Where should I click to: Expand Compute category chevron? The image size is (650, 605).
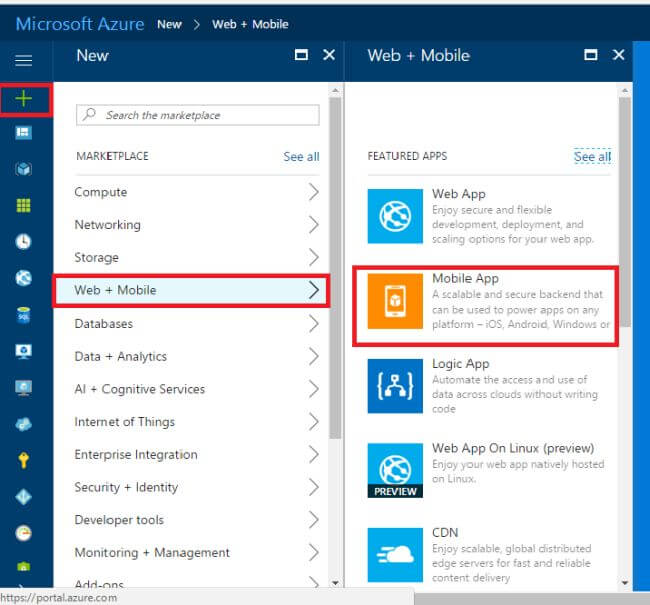click(314, 192)
